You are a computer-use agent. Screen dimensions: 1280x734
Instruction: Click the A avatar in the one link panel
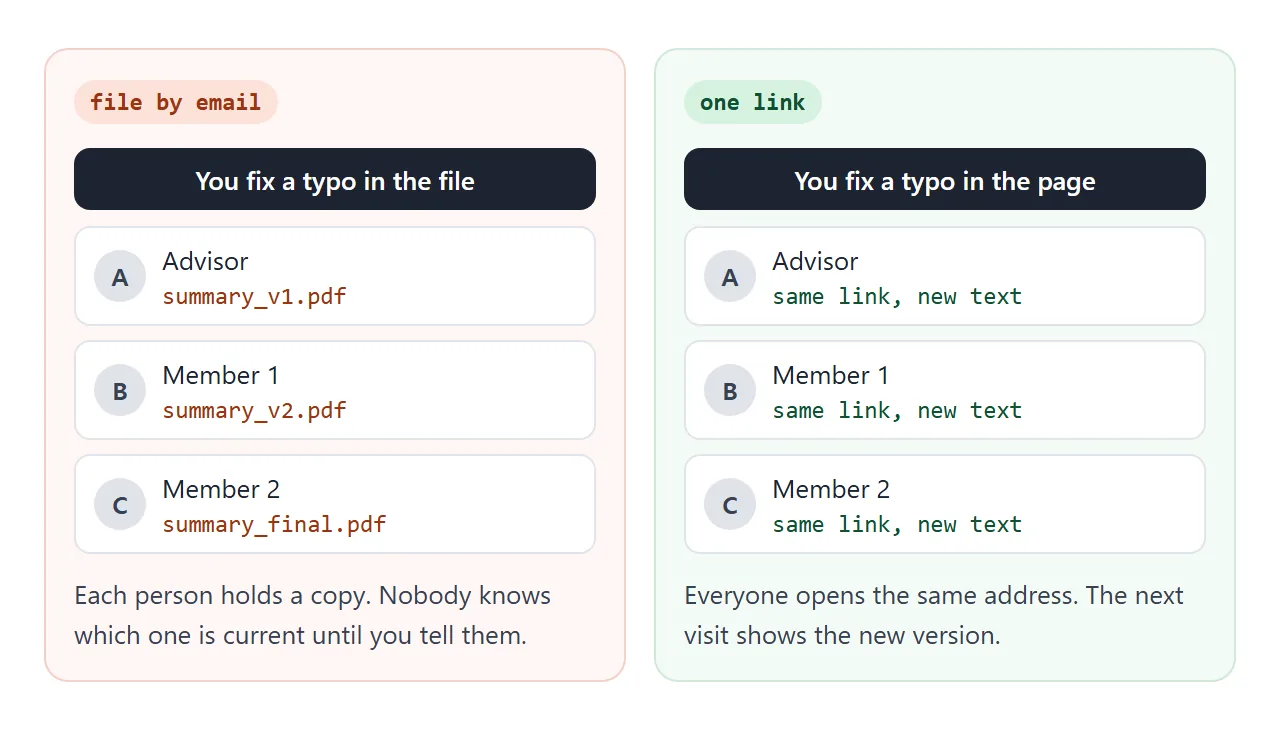[730, 277]
